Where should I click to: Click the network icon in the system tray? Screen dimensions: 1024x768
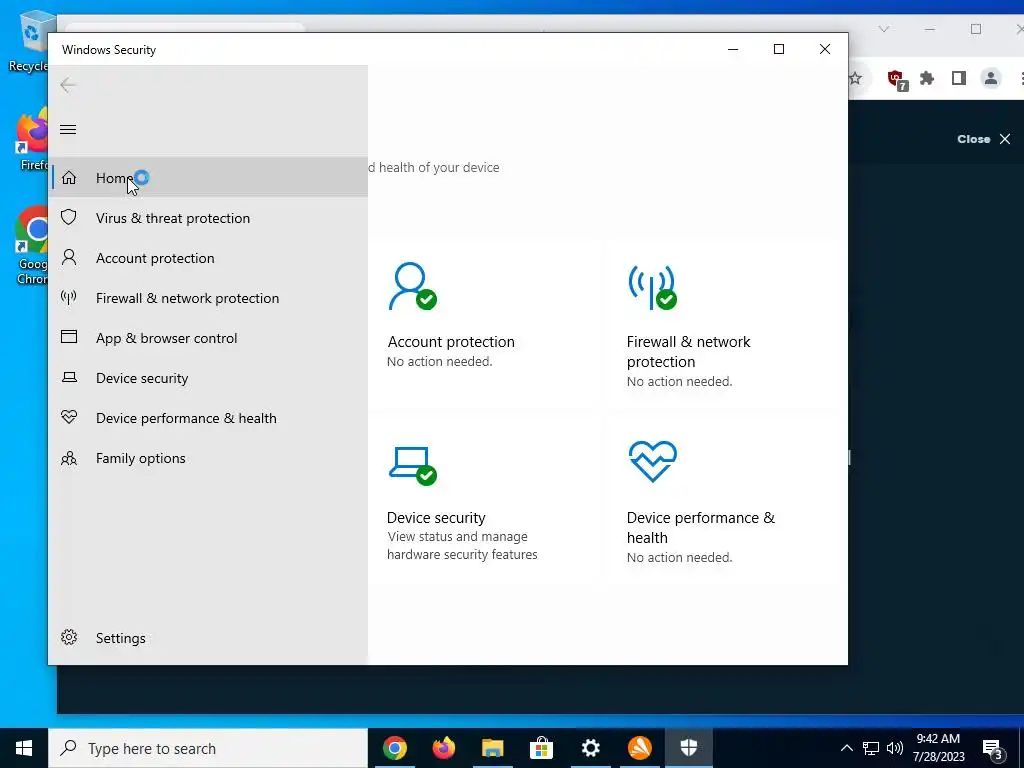pyautogui.click(x=871, y=748)
